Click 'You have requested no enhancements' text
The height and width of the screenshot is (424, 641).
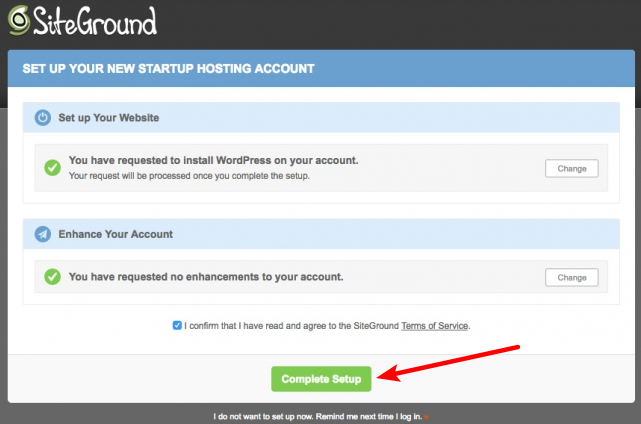coord(206,277)
